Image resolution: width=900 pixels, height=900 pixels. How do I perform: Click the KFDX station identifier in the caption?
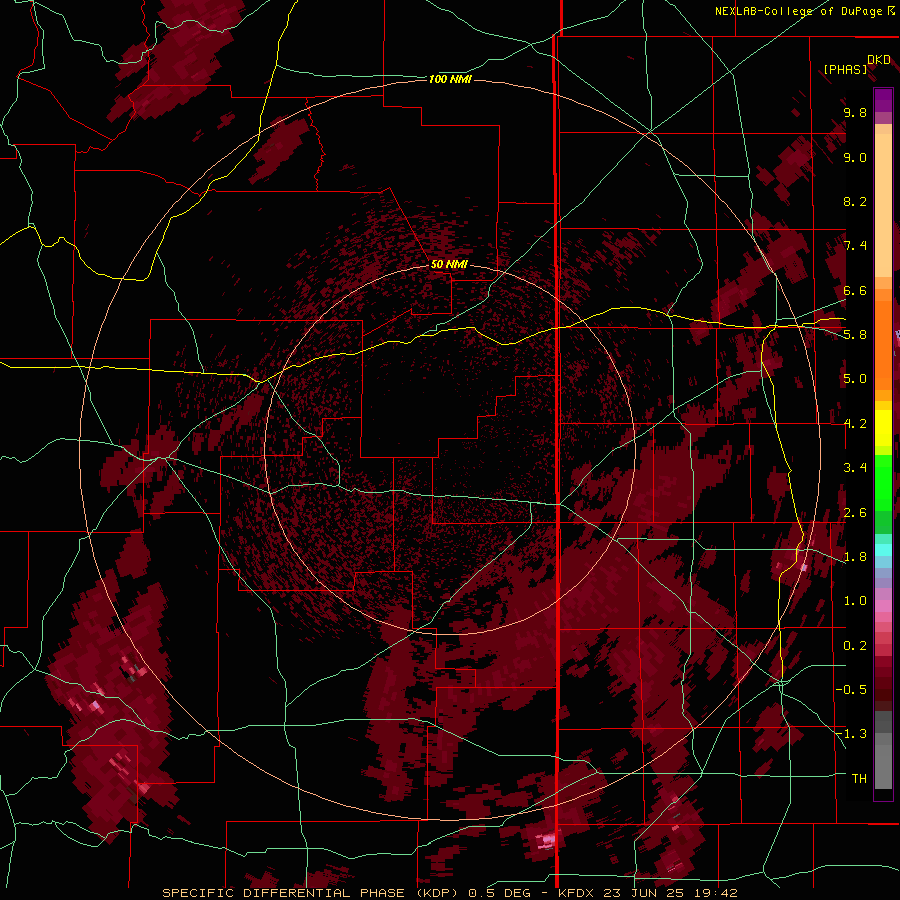(576, 893)
